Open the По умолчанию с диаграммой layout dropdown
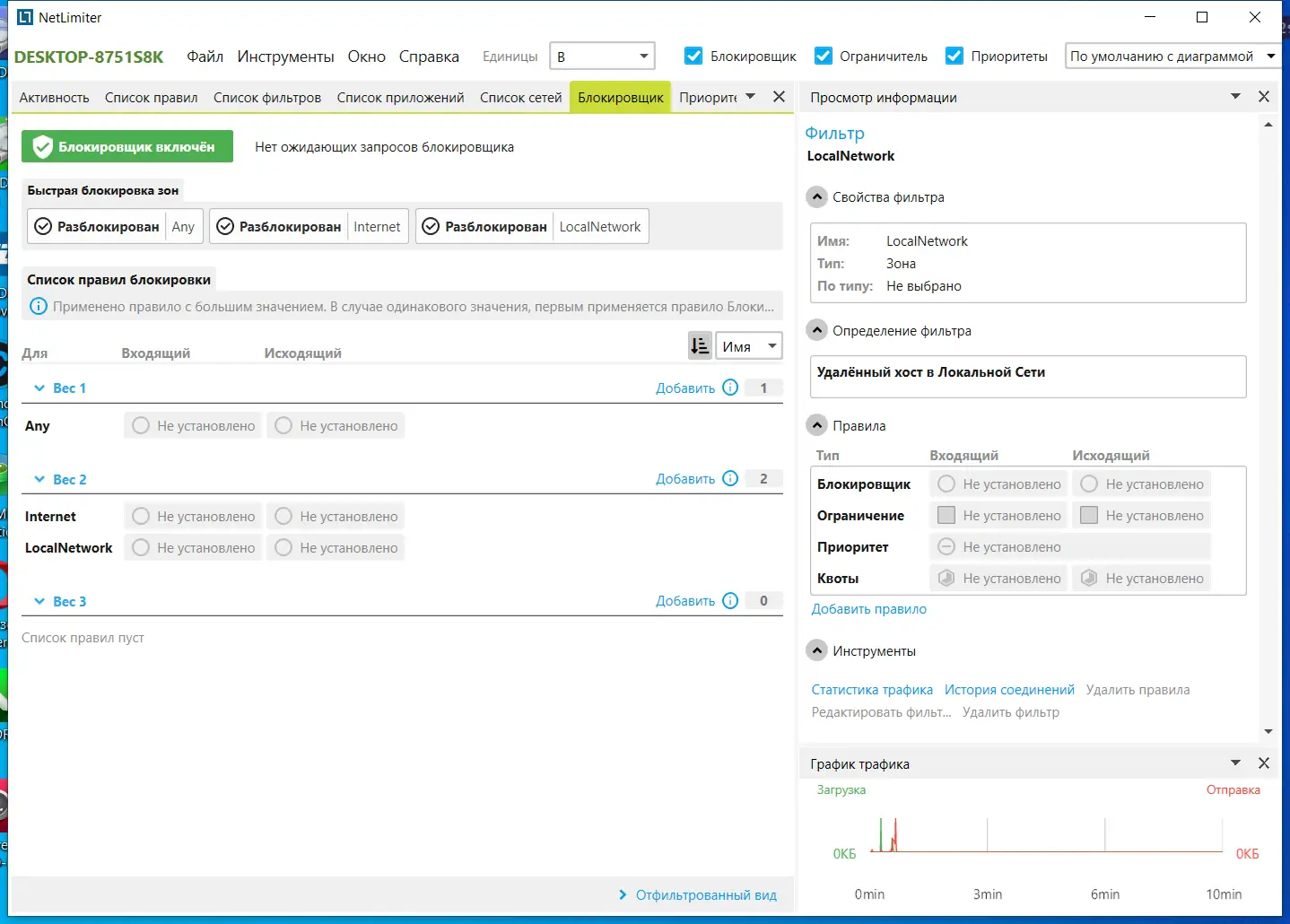The image size is (1290, 924). click(1172, 56)
